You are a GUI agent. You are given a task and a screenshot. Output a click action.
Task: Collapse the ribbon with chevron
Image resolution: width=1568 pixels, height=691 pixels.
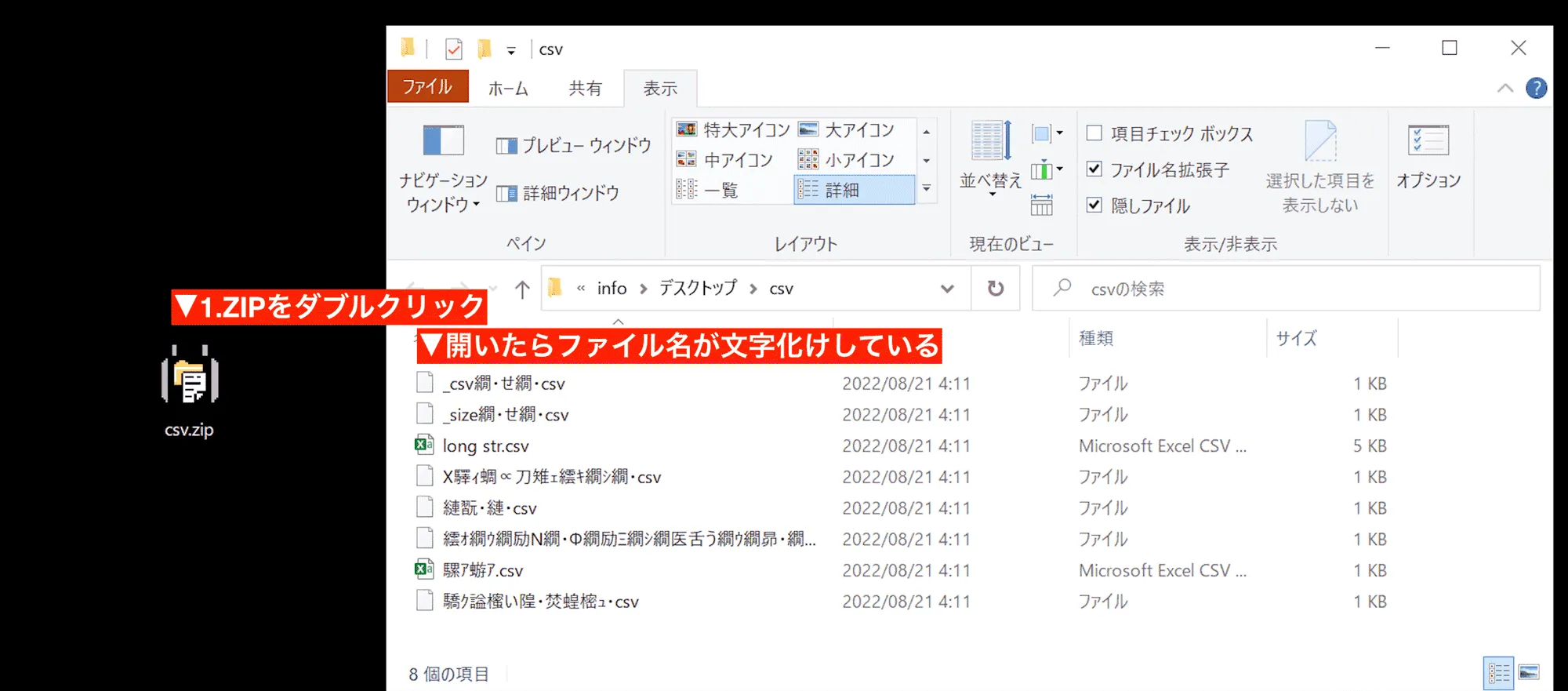point(1505,88)
